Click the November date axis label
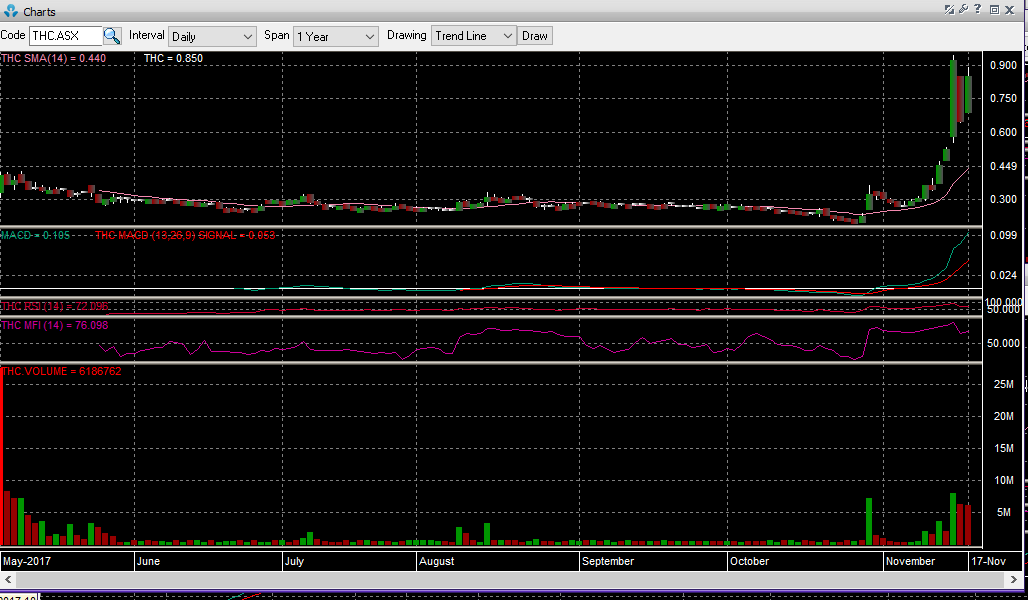Screen dimensions: 1028x600 point(910,561)
